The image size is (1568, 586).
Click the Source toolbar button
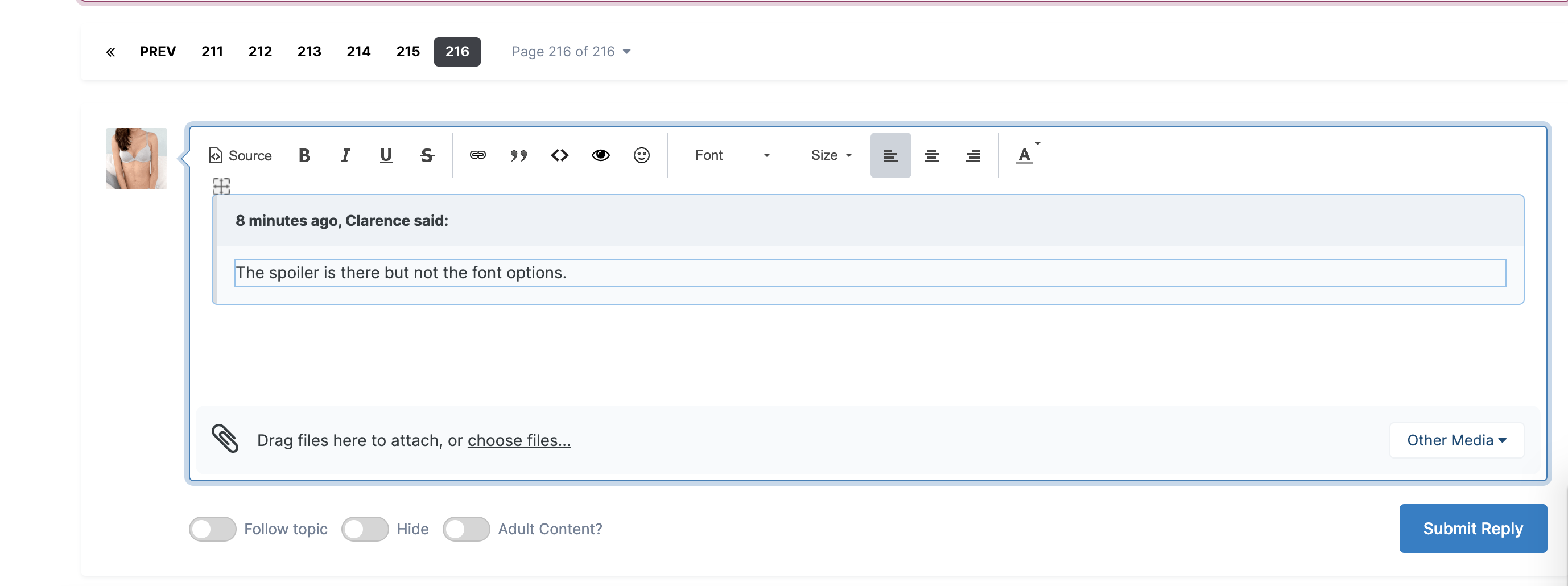(x=240, y=156)
